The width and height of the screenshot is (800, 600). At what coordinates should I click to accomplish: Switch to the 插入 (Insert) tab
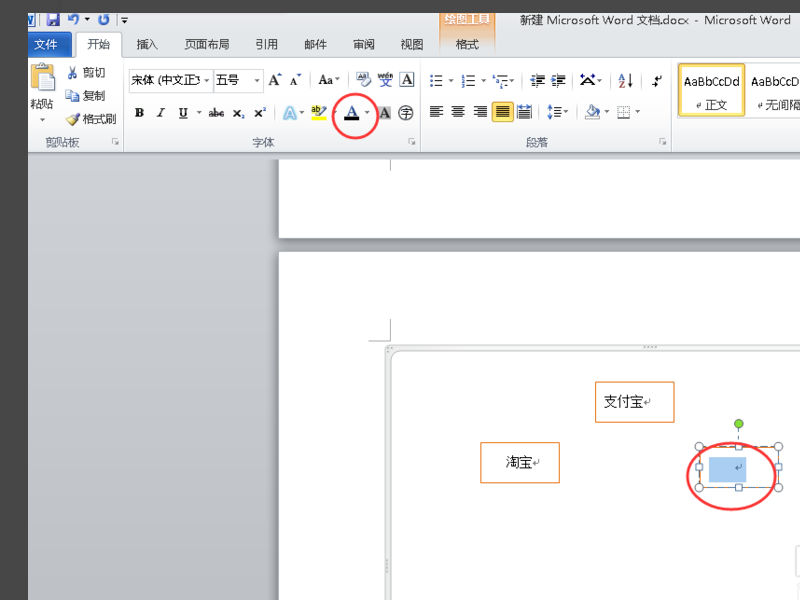tap(147, 44)
